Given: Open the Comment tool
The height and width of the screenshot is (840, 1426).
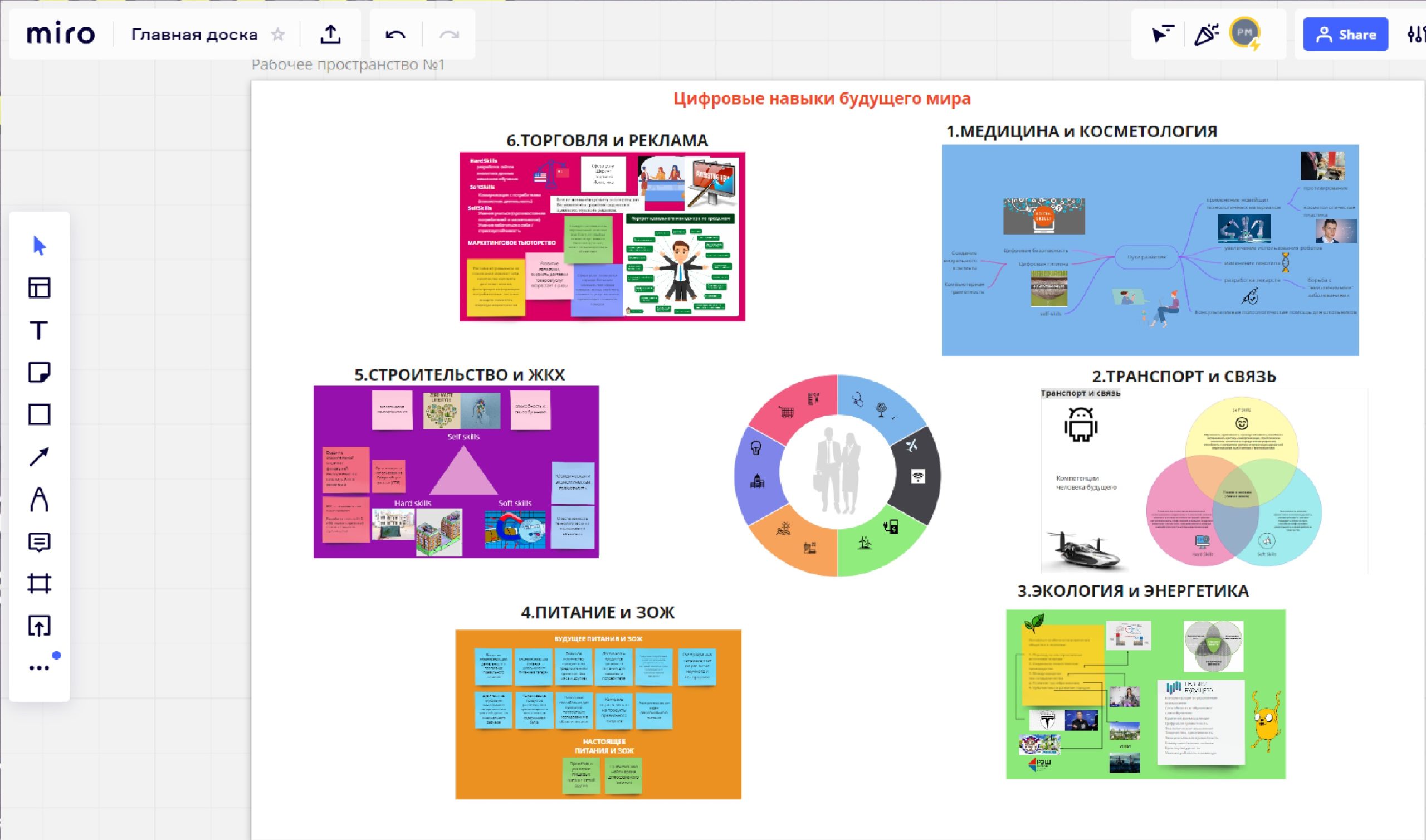Looking at the screenshot, I should point(39,541).
